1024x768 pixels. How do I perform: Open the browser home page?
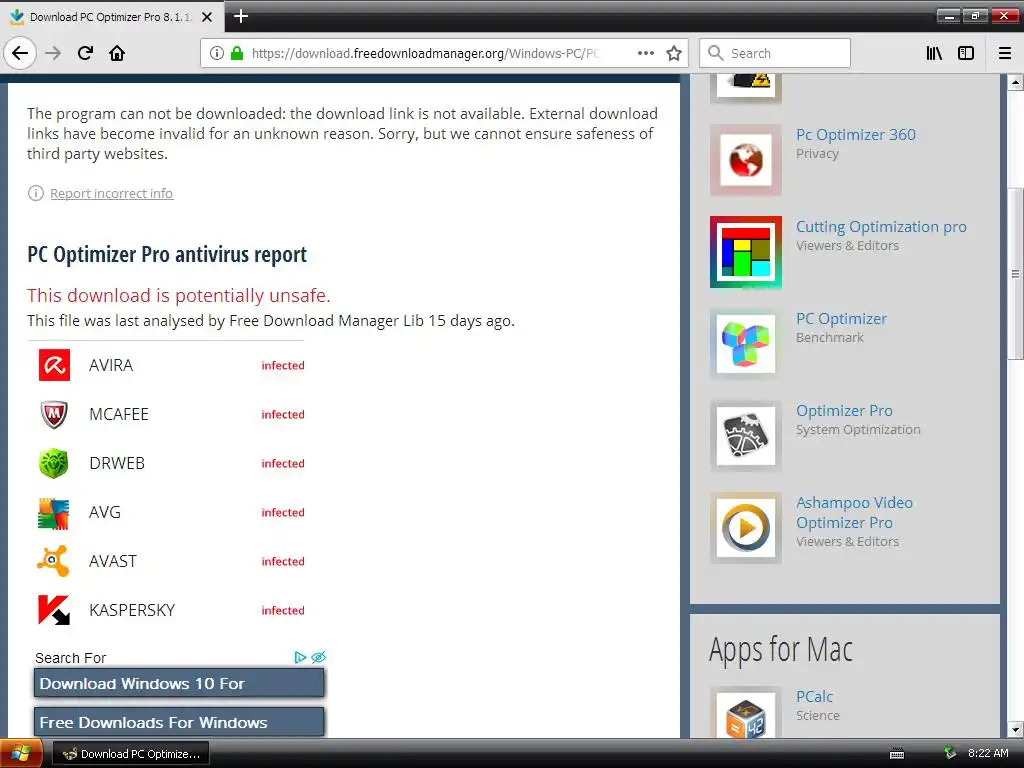pos(117,53)
